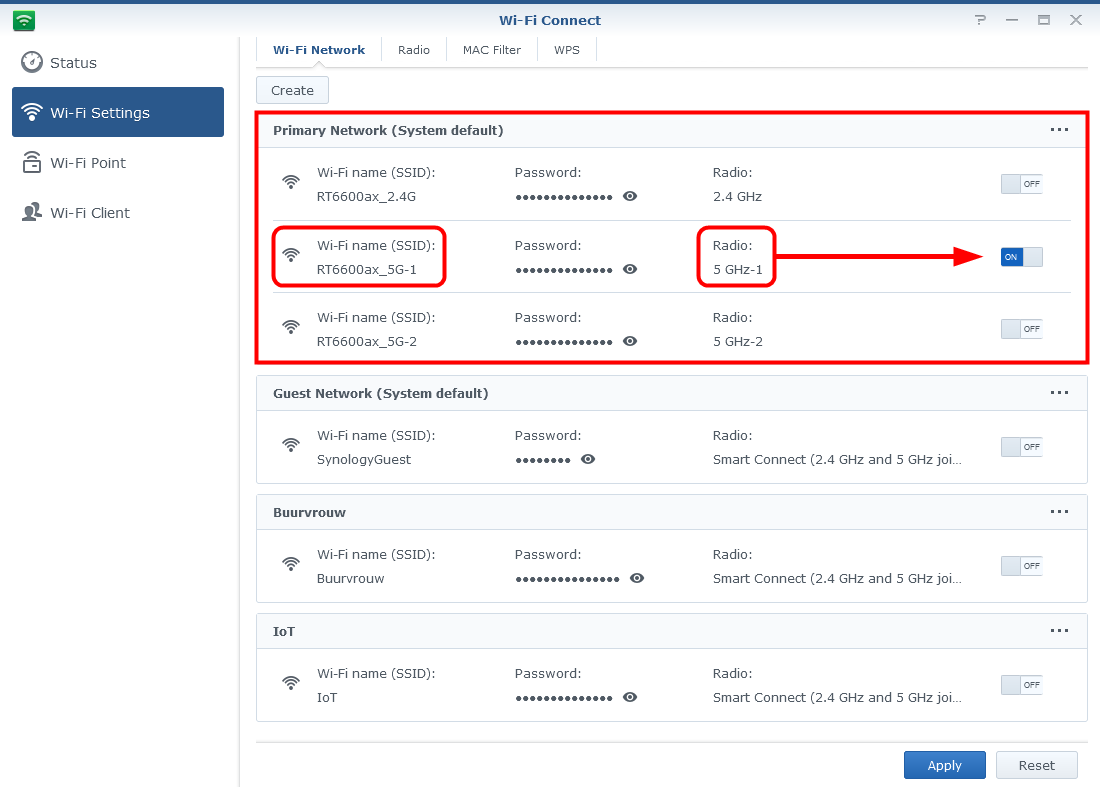Minimize the Wi-Fi Connect window
The image size is (1100, 787).
coord(1012,20)
